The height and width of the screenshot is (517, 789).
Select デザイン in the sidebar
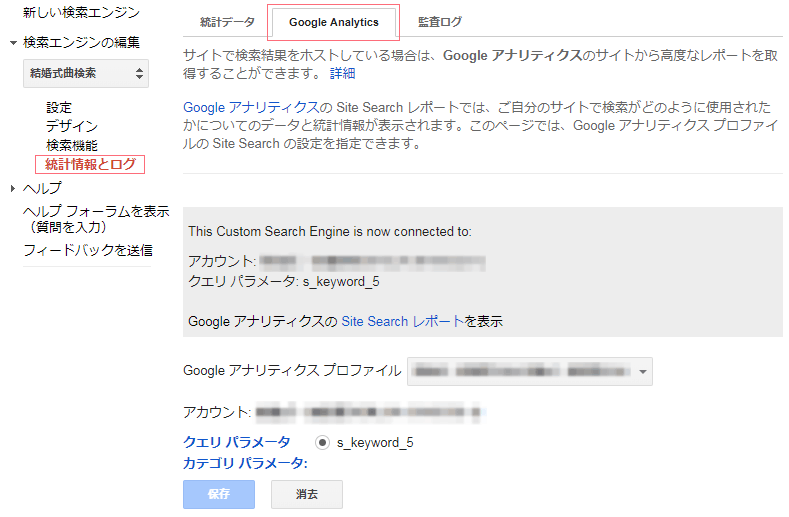(72, 126)
